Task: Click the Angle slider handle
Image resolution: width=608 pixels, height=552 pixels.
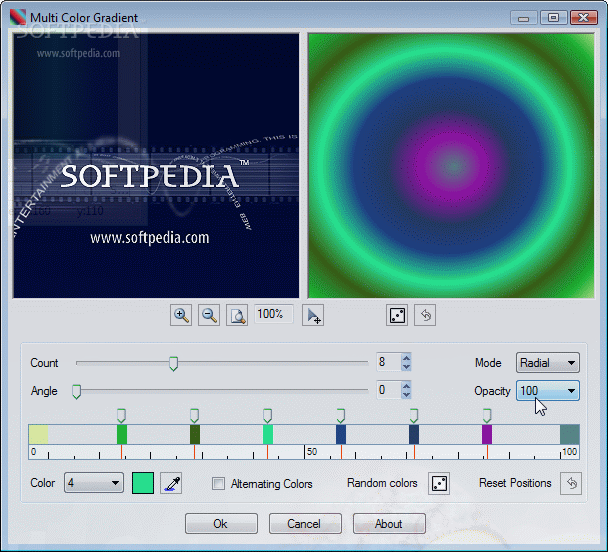Action: point(76,392)
